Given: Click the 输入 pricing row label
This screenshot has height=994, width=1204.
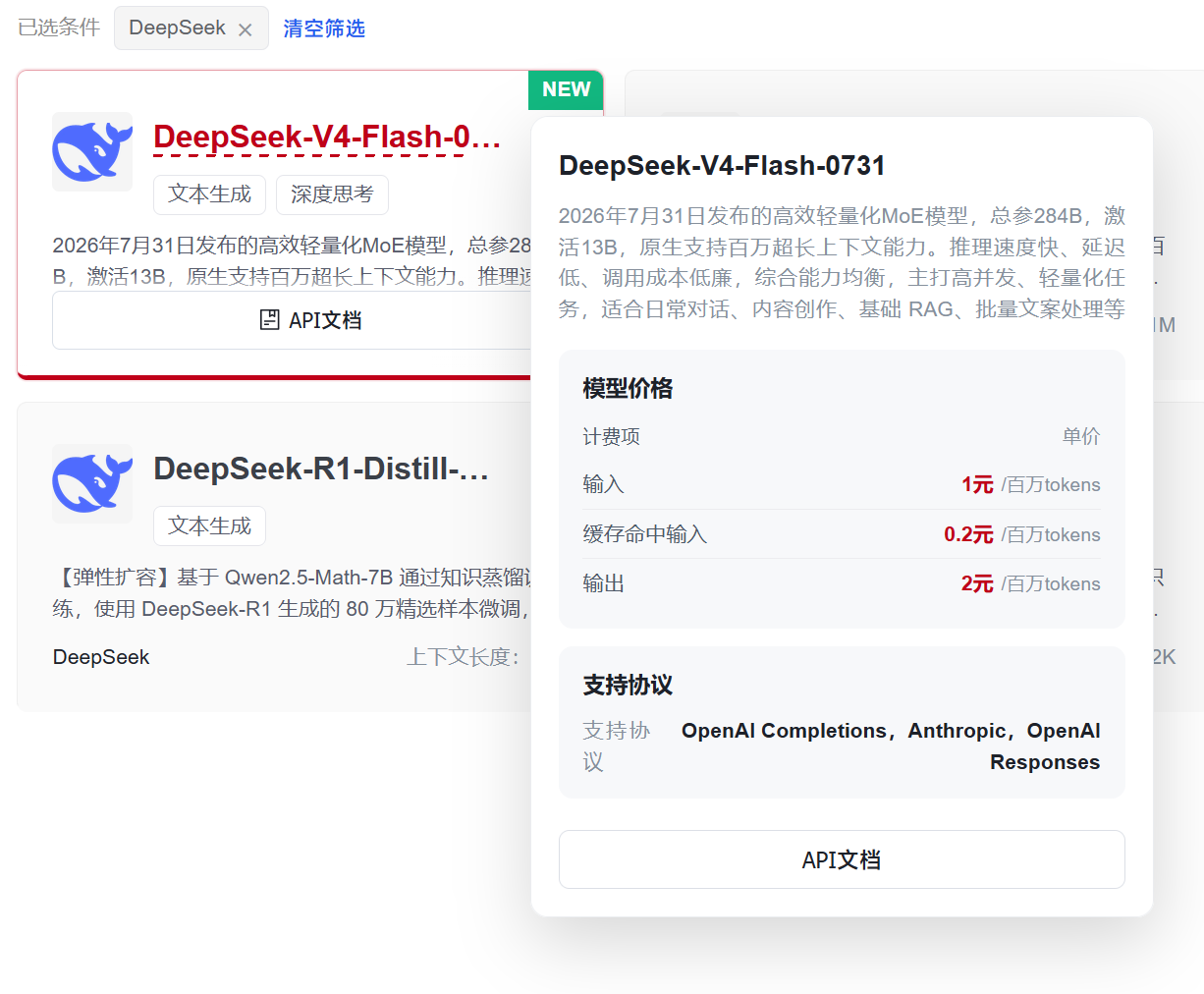Looking at the screenshot, I should (603, 484).
